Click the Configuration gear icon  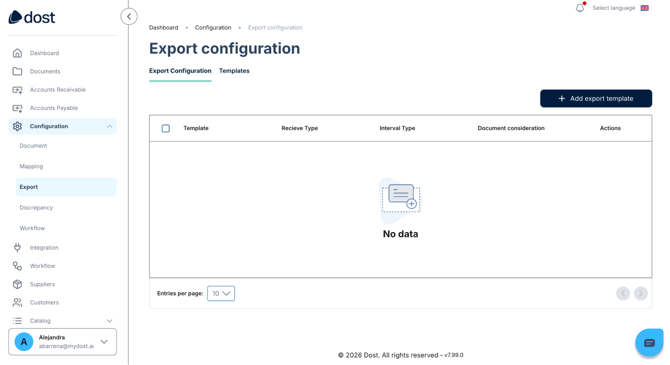(x=17, y=127)
